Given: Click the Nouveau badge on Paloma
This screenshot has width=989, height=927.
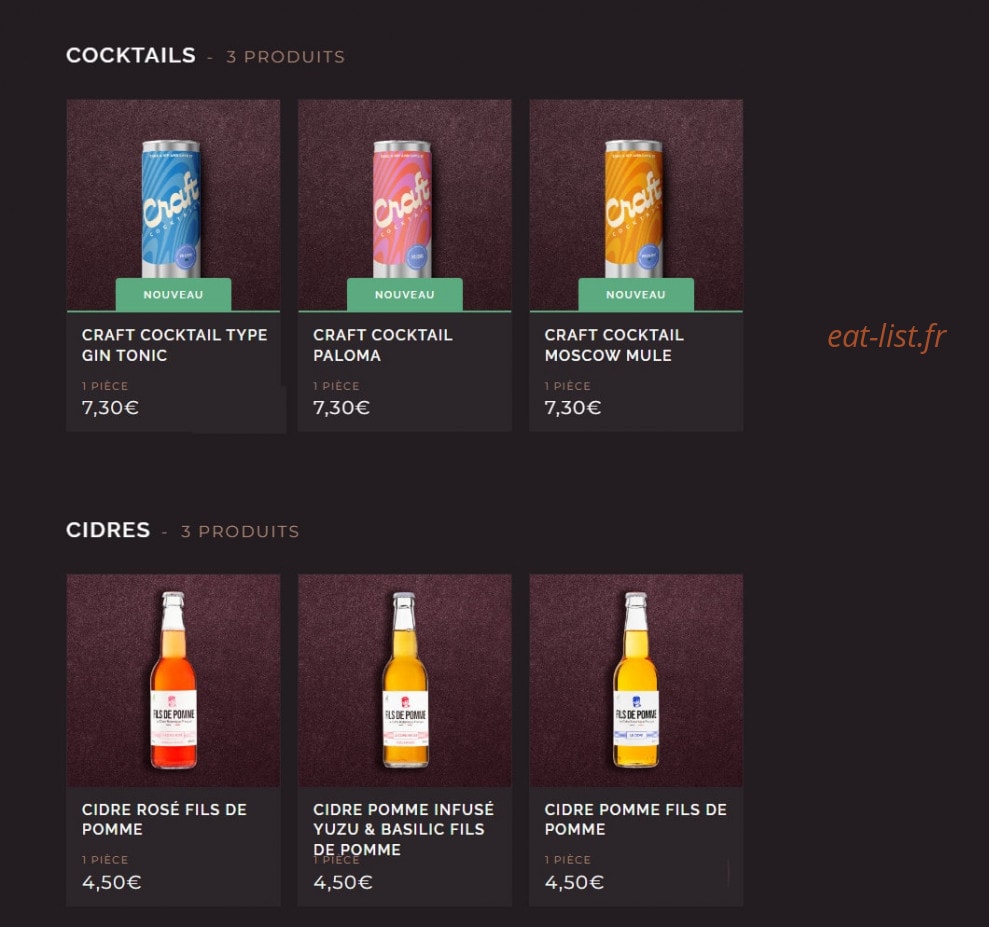Looking at the screenshot, I should coord(404,294).
